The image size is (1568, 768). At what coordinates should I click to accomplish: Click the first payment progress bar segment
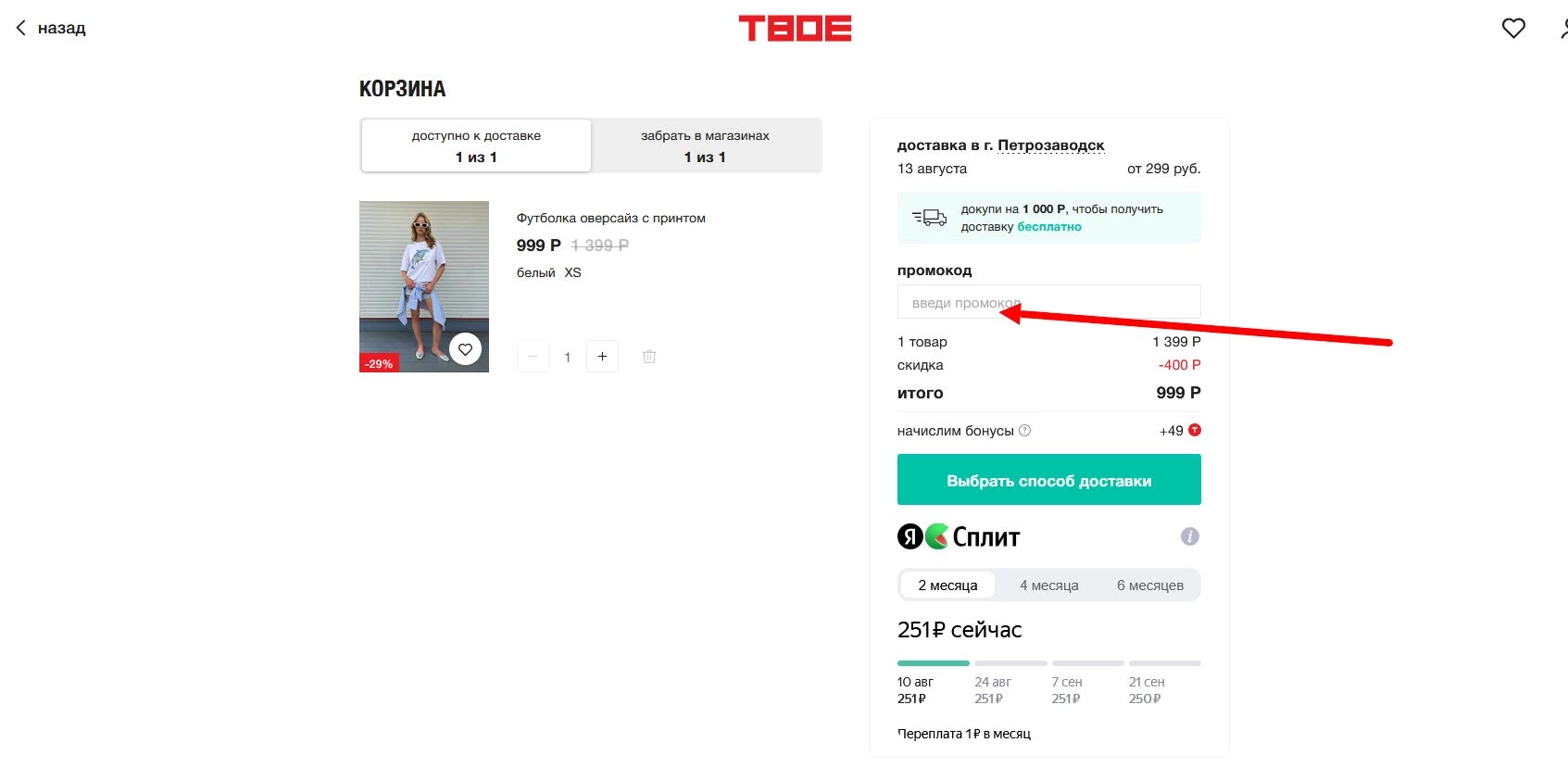coord(932,663)
